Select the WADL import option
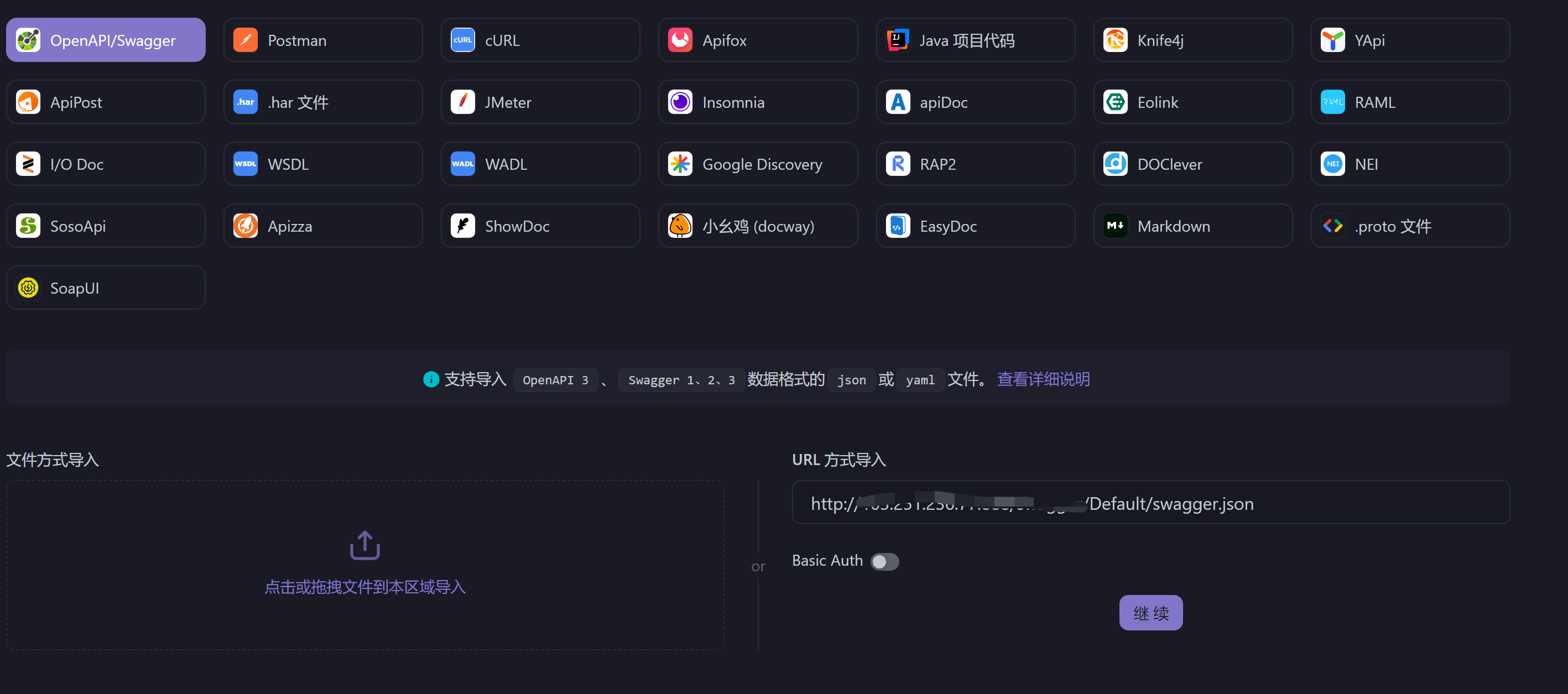This screenshot has height=694, width=1568. (x=540, y=164)
